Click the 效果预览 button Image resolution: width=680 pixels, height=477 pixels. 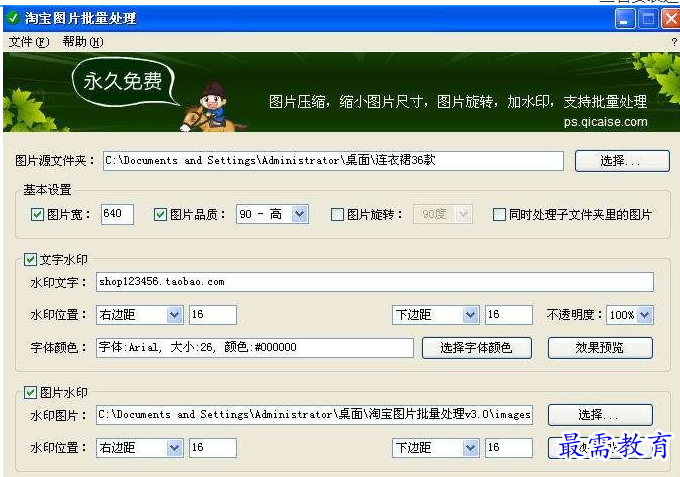[x=600, y=348]
